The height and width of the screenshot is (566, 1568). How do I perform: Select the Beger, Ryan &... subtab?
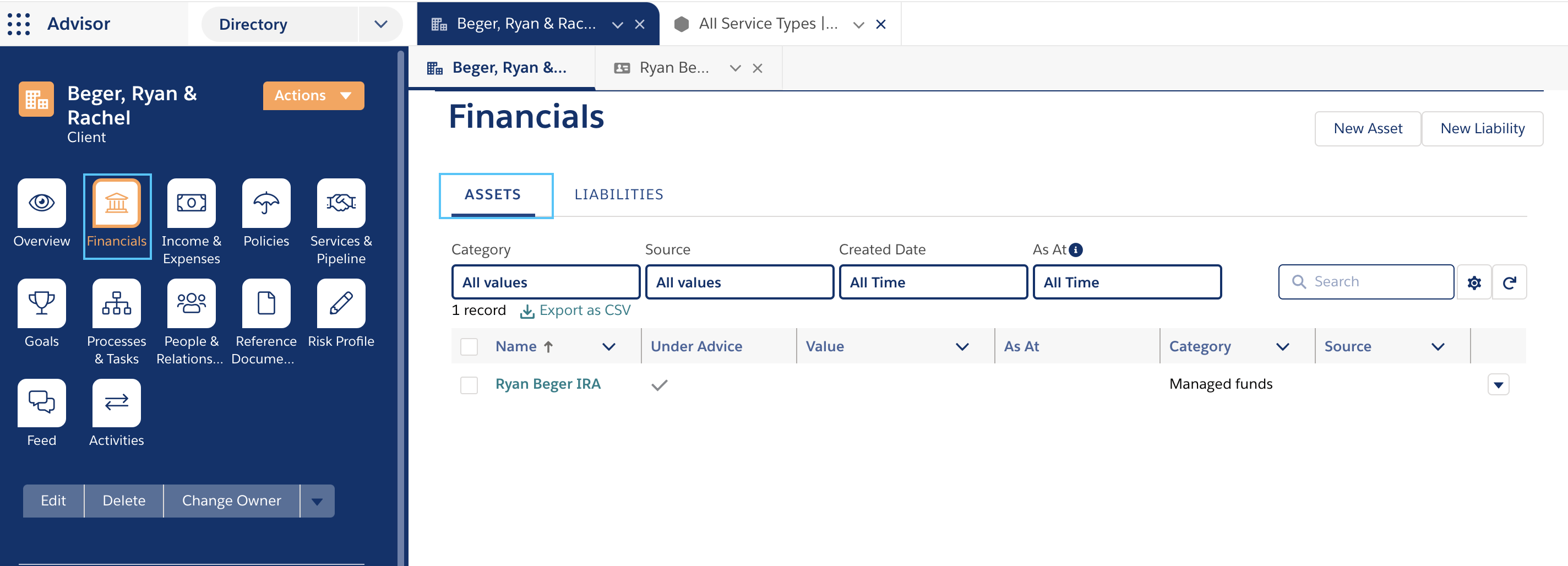[502, 68]
